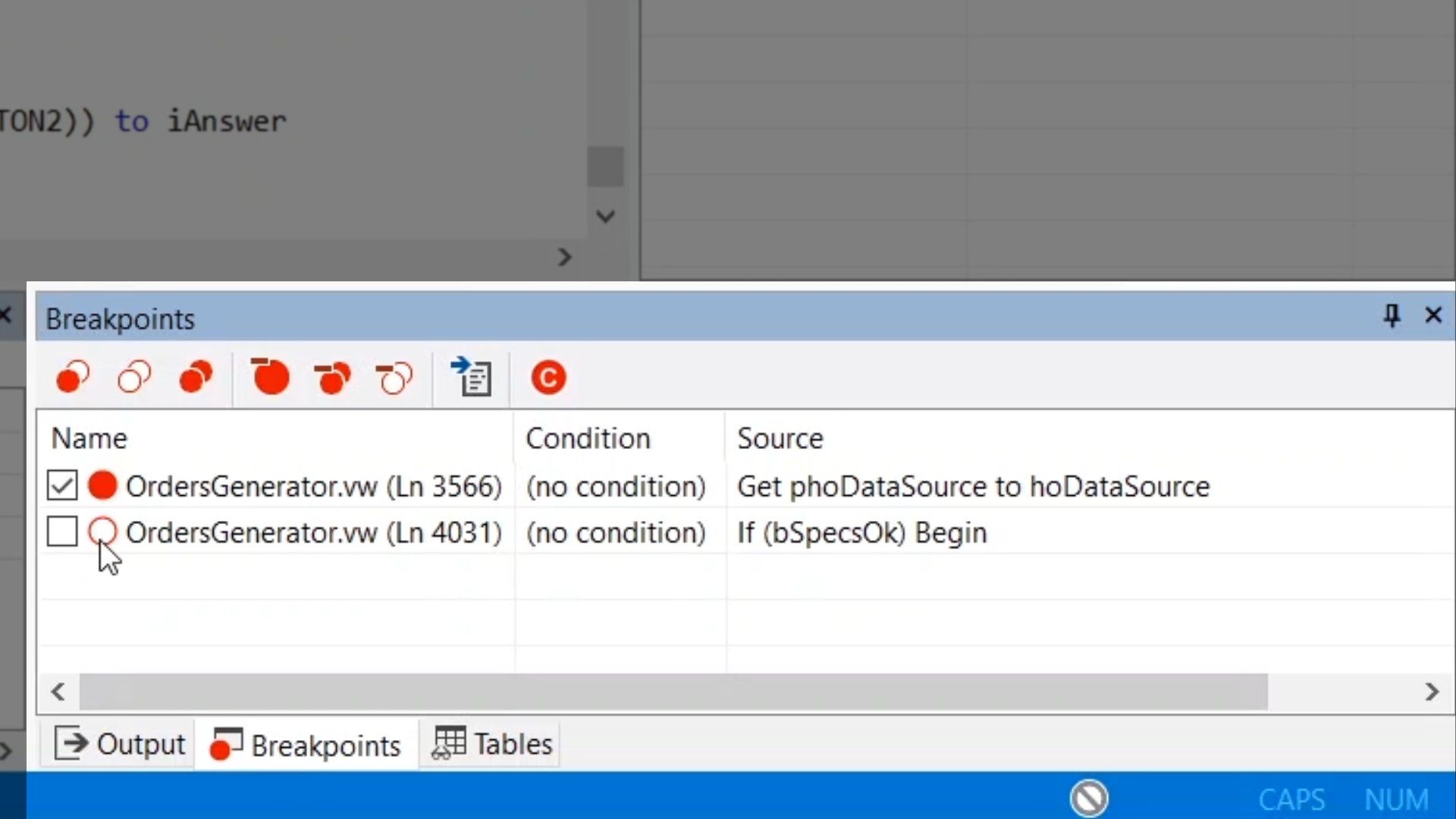Click the go to source code icon

(x=472, y=377)
